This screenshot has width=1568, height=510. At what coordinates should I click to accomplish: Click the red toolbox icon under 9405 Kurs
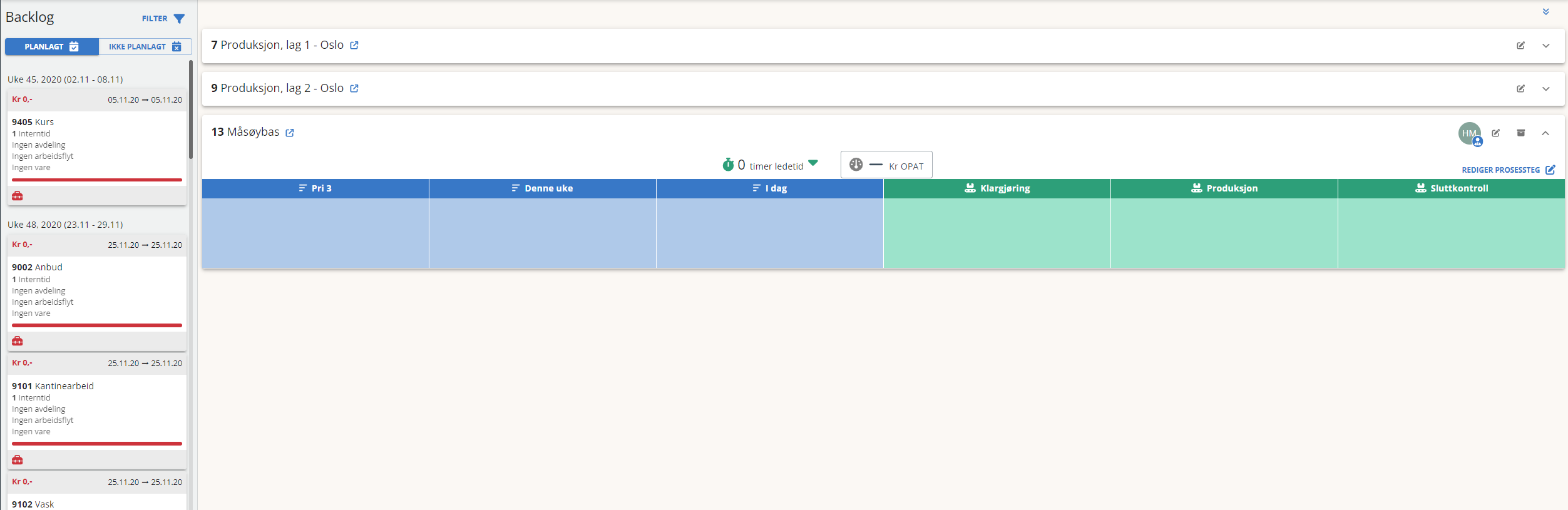18,196
